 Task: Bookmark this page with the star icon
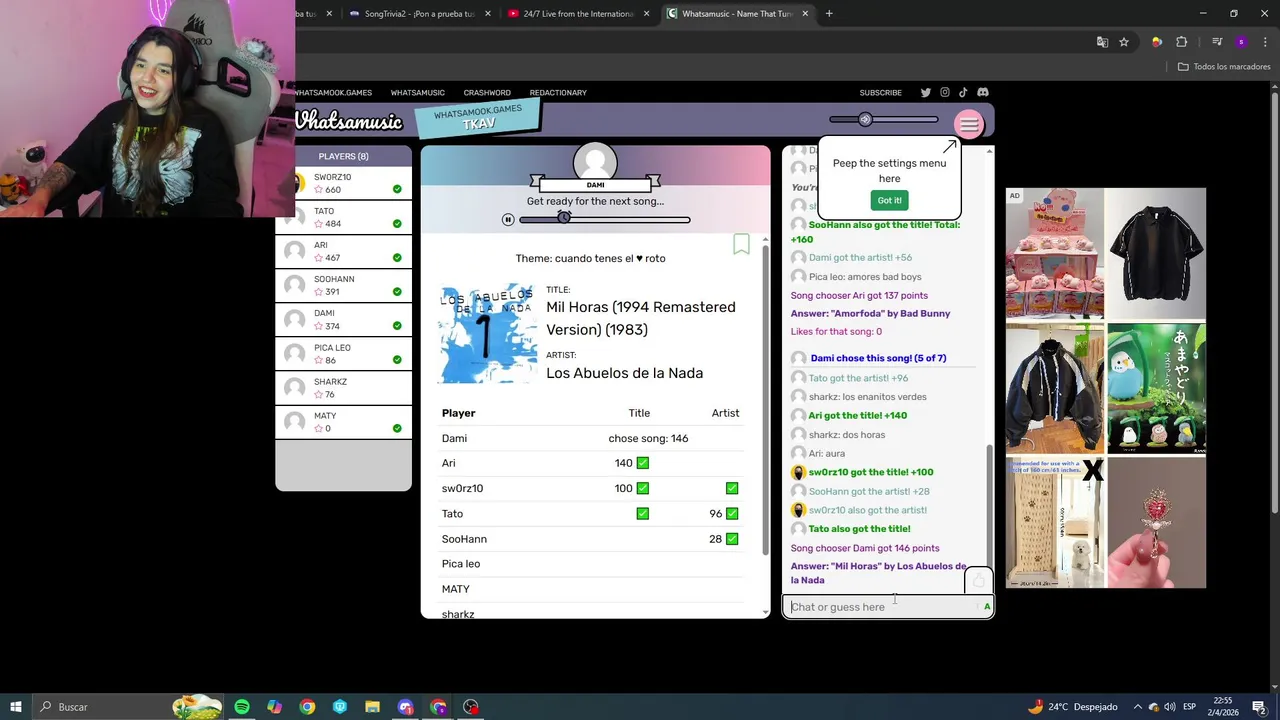point(1124,42)
